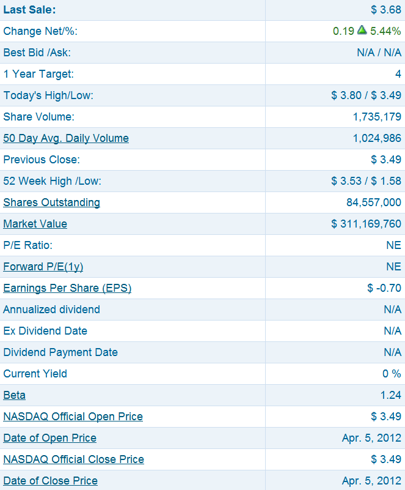This screenshot has width=405, height=490.
Task: Select the value $ 3.80 / $ 3.49
Action: (x=366, y=95)
